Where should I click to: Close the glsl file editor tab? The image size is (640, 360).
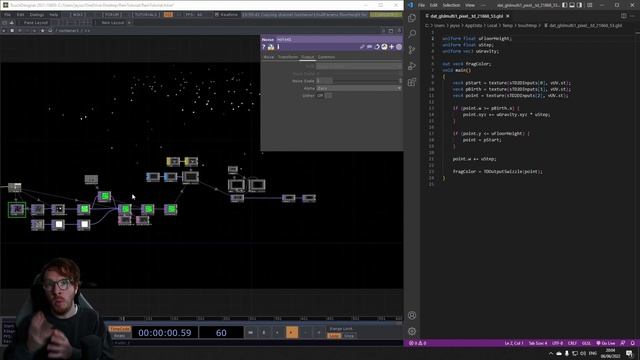click(x=508, y=16)
